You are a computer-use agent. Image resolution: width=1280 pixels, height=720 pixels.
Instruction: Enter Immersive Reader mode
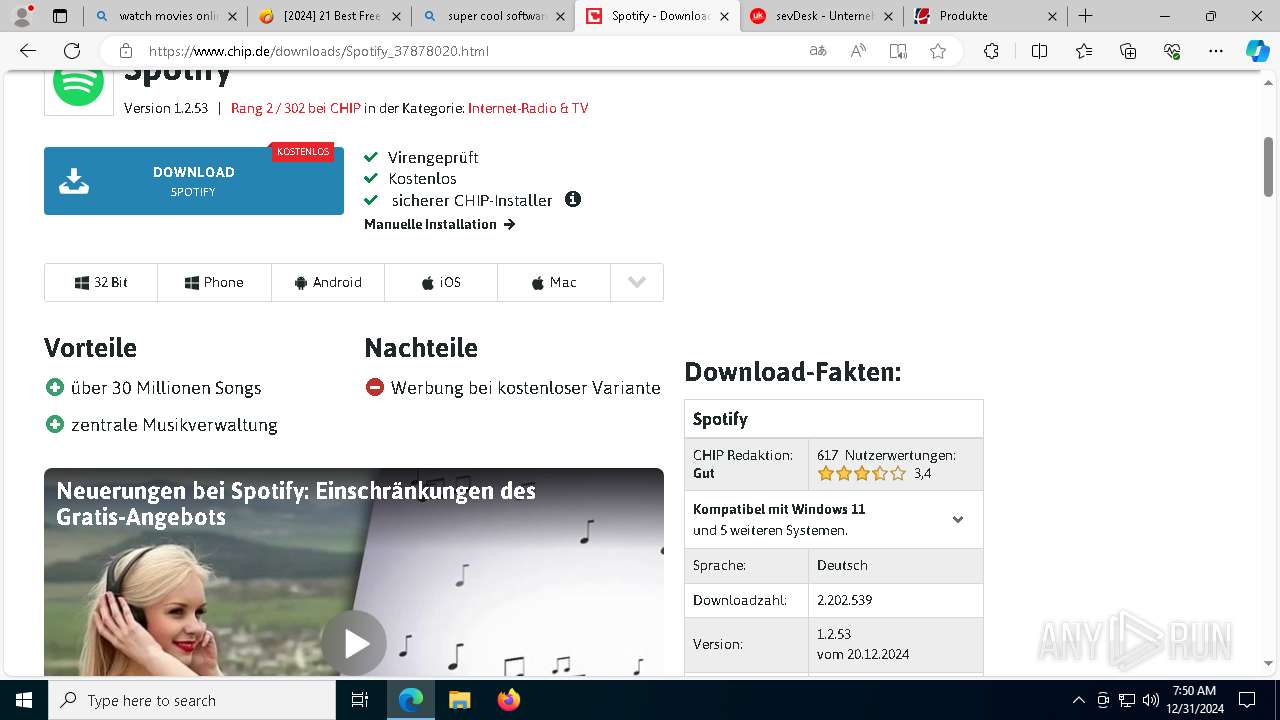898,51
